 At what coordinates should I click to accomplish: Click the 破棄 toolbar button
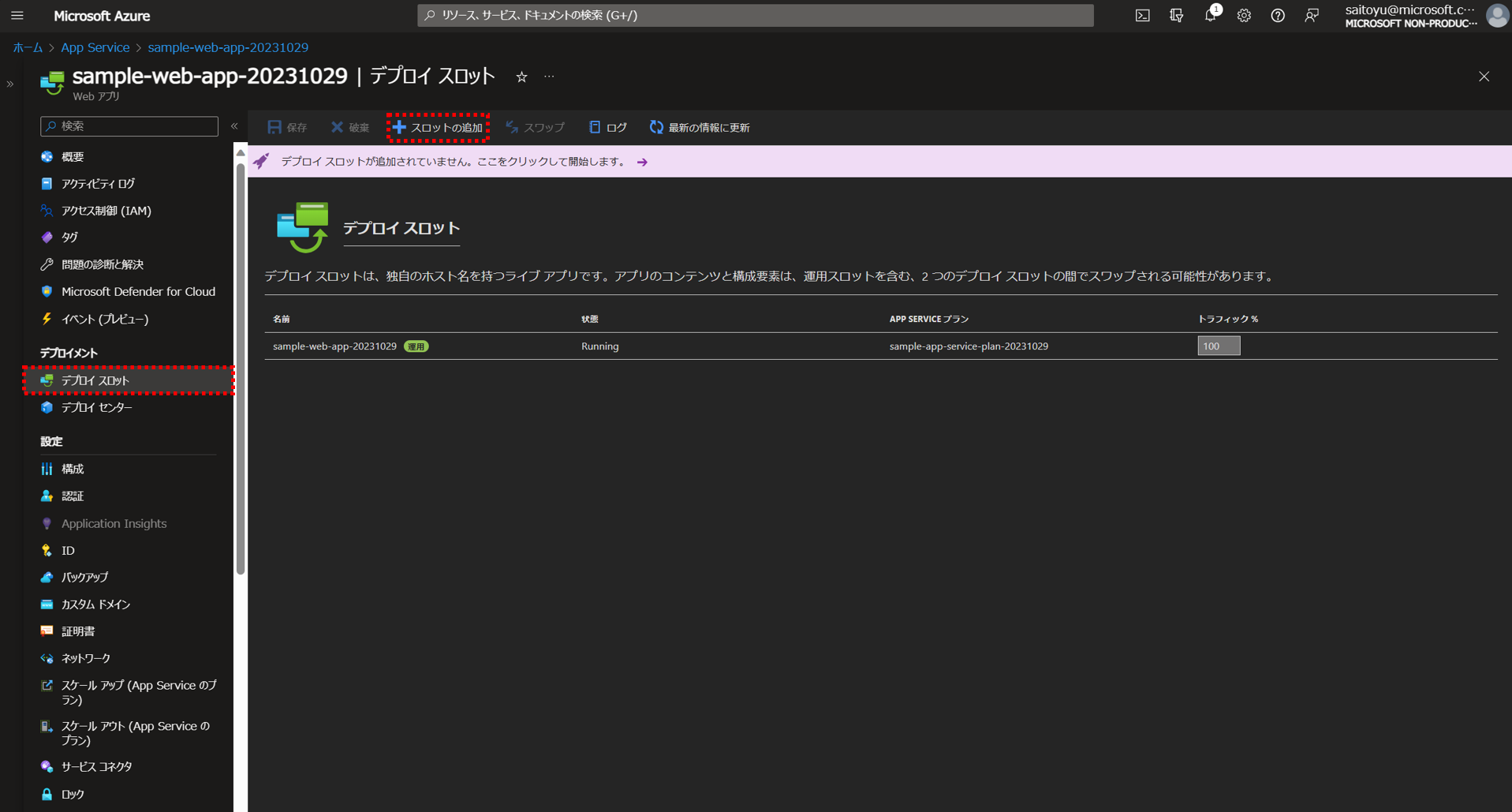click(x=350, y=127)
